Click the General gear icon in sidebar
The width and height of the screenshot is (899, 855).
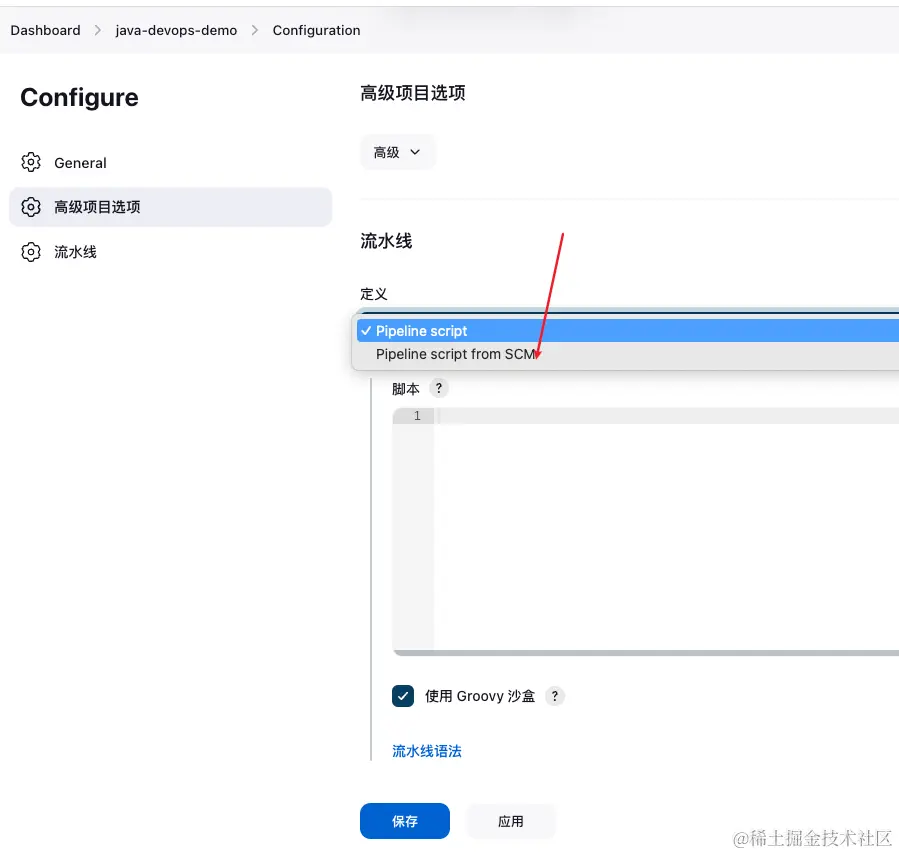tap(31, 162)
